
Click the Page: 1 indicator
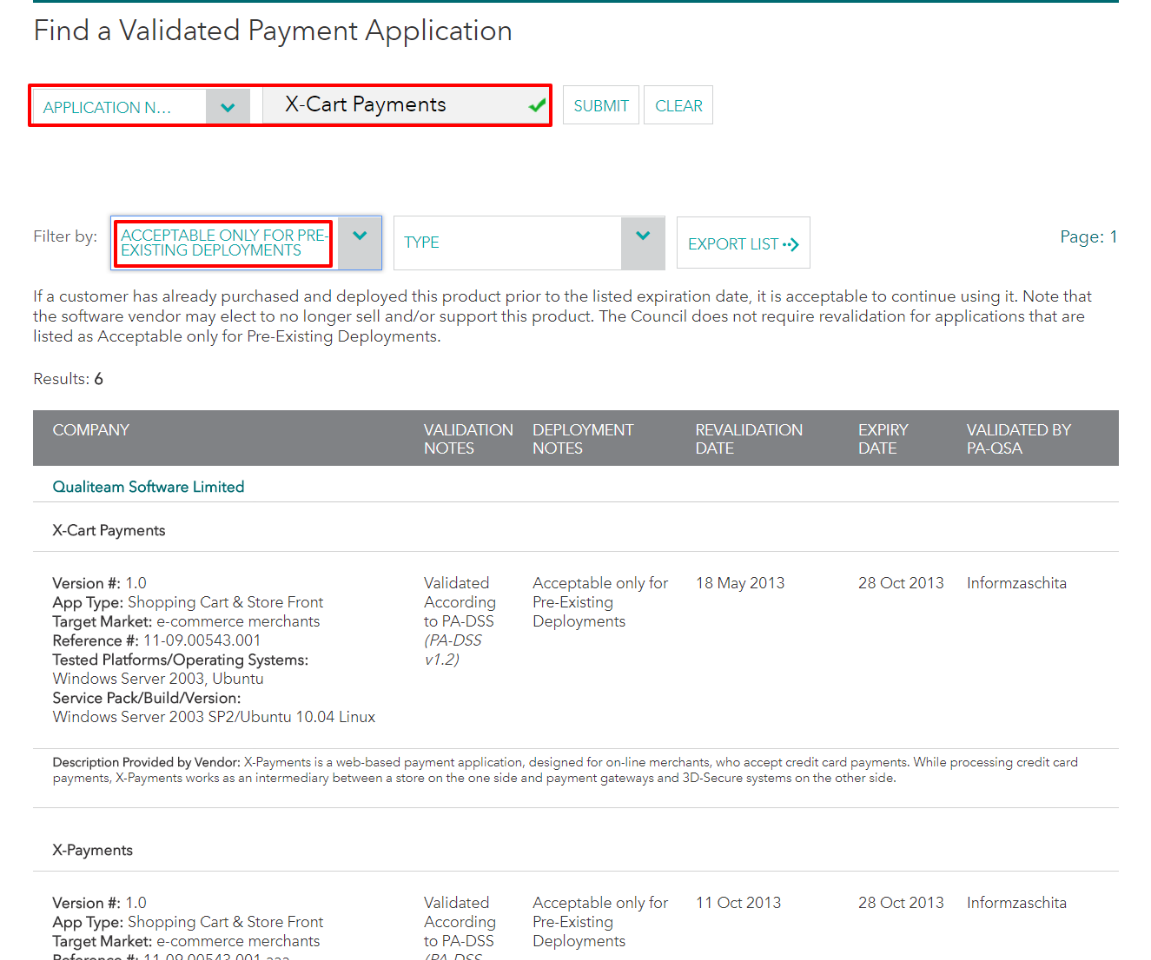[x=1088, y=236]
